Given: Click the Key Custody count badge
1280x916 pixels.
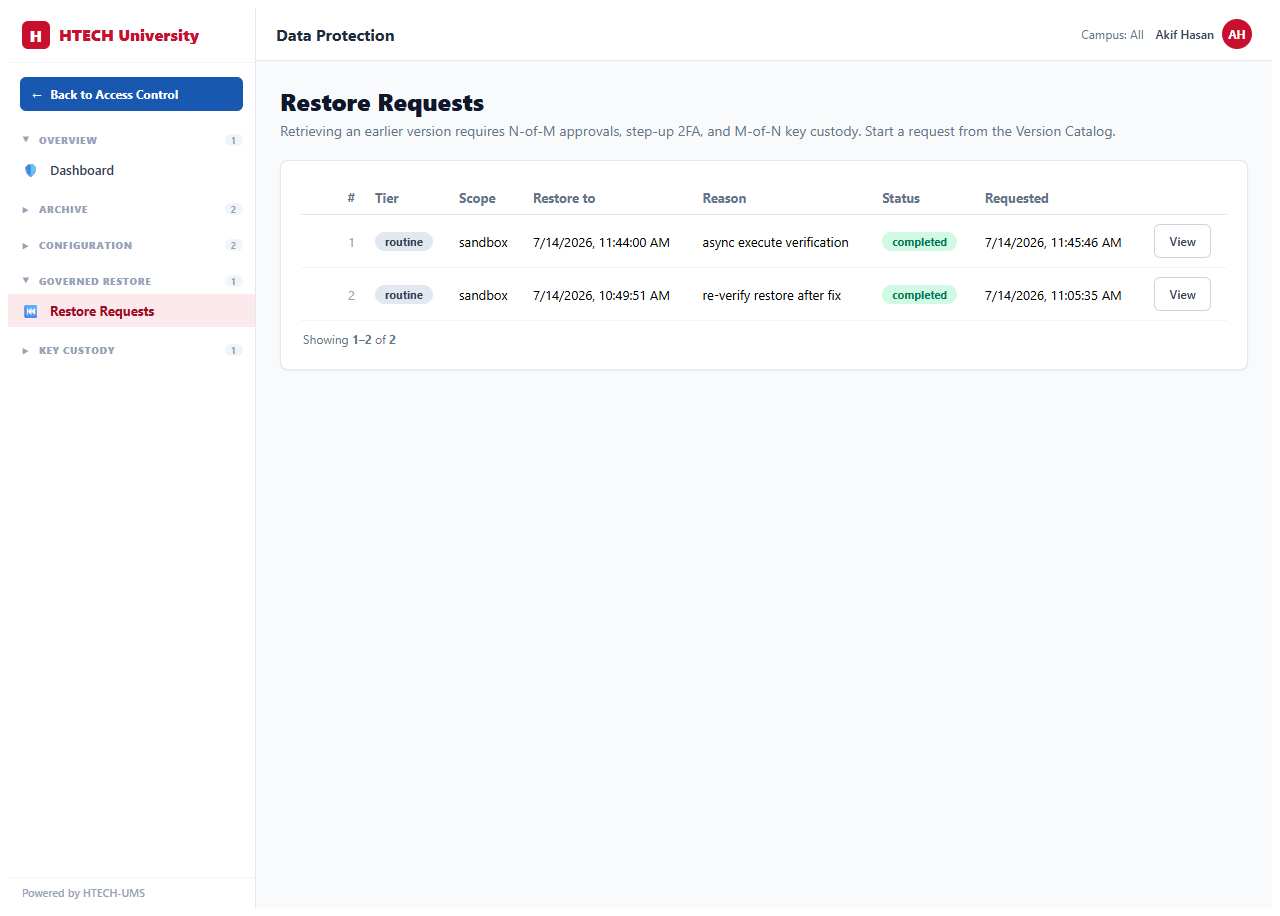Looking at the screenshot, I should 233,351.
